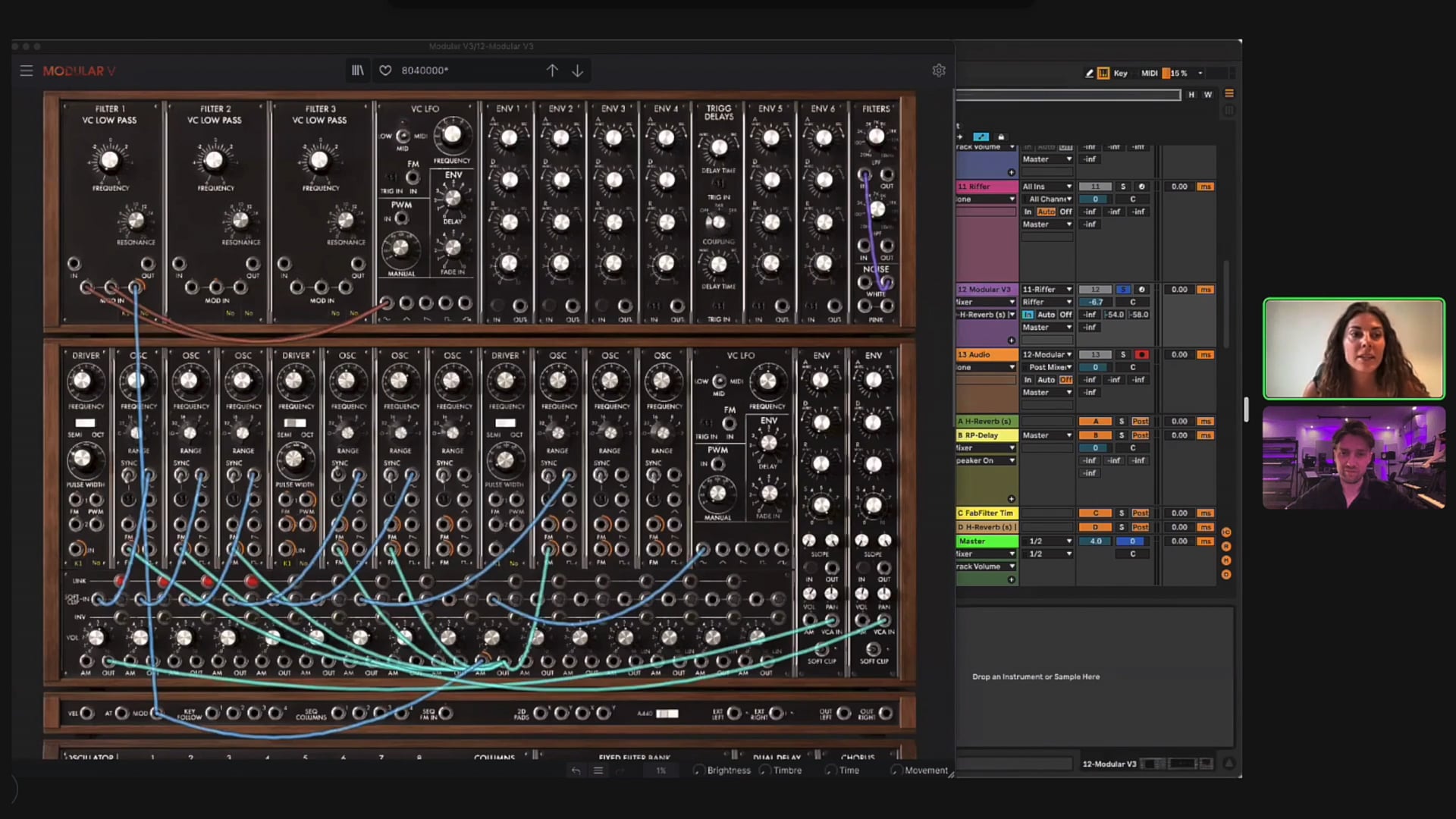Open All Channels dropdown on Riffer track
The image size is (1456, 819).
point(1046,199)
